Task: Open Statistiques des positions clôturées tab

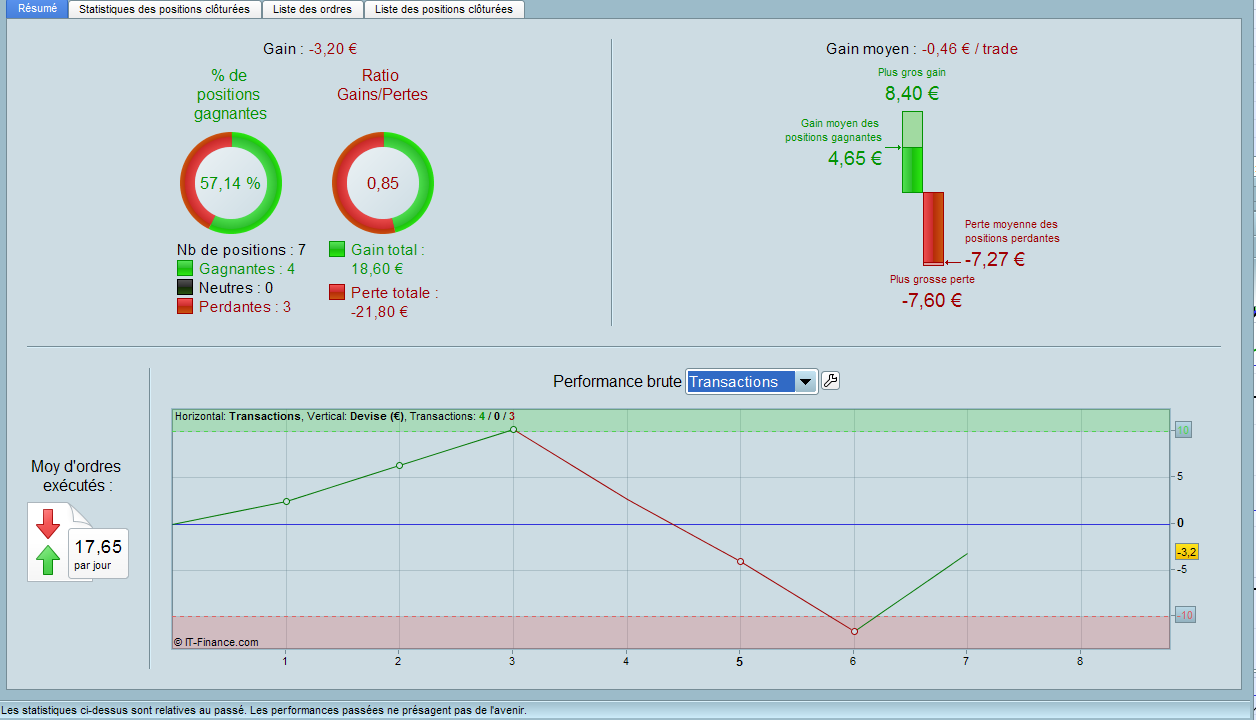Action: click(x=165, y=9)
